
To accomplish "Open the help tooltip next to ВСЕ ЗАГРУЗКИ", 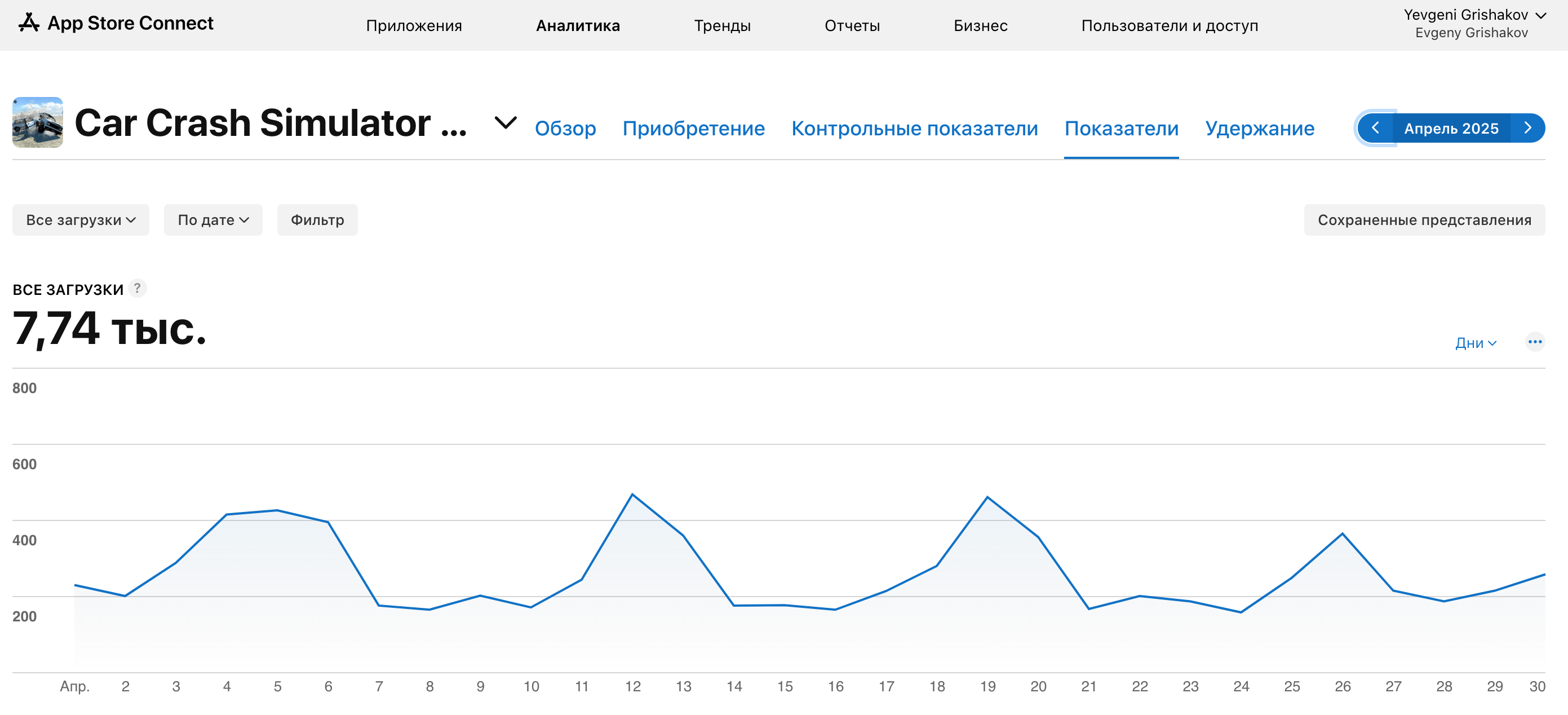I will tap(138, 289).
